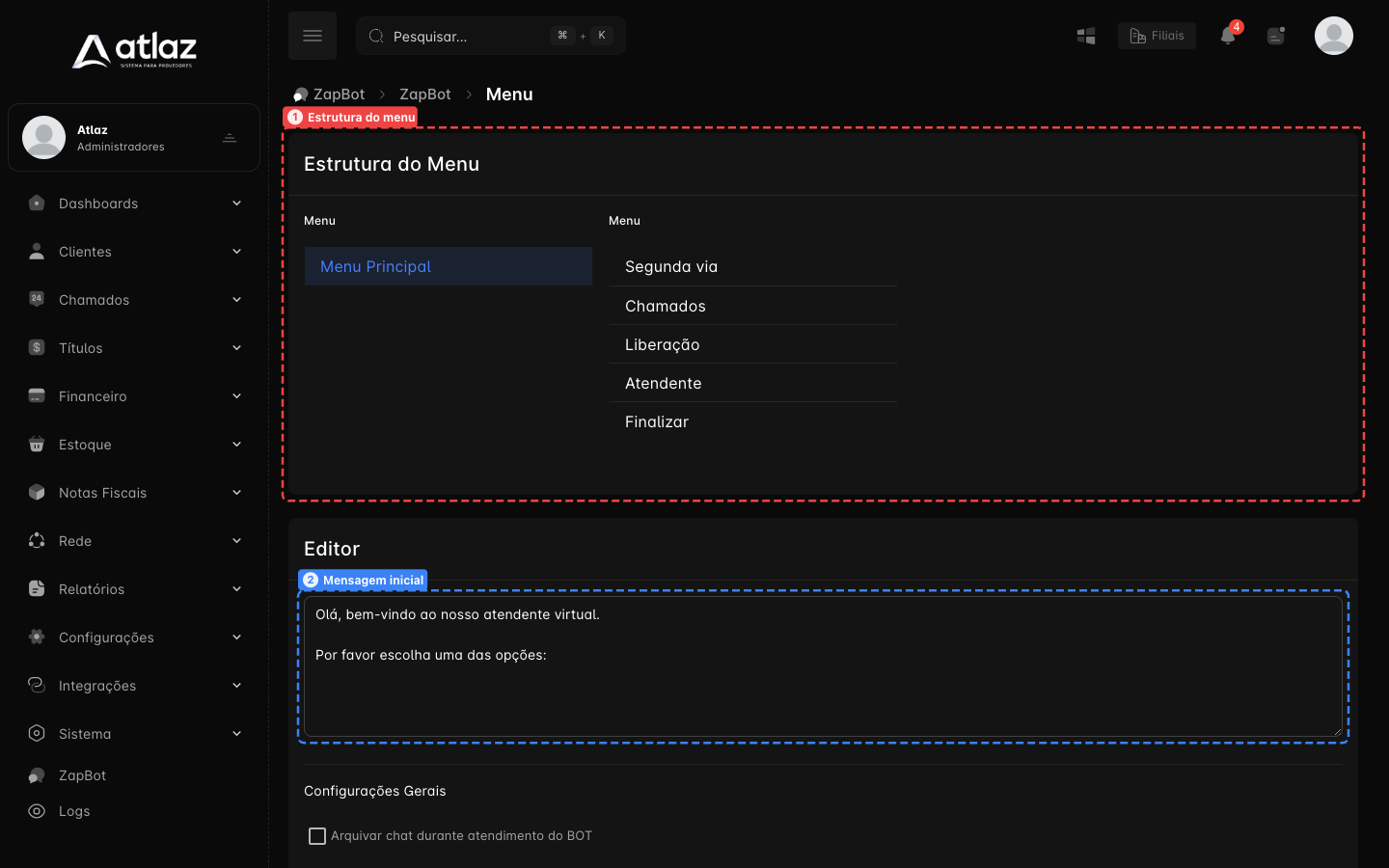Click the Relatórios document icon
The image size is (1389, 868).
tap(37, 589)
